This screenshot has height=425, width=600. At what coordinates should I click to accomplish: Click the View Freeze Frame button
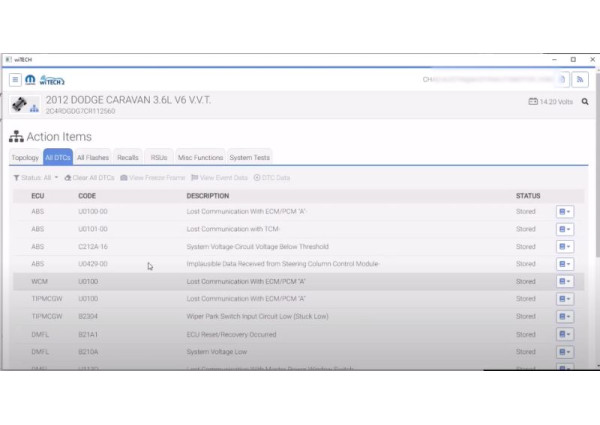tap(152, 178)
